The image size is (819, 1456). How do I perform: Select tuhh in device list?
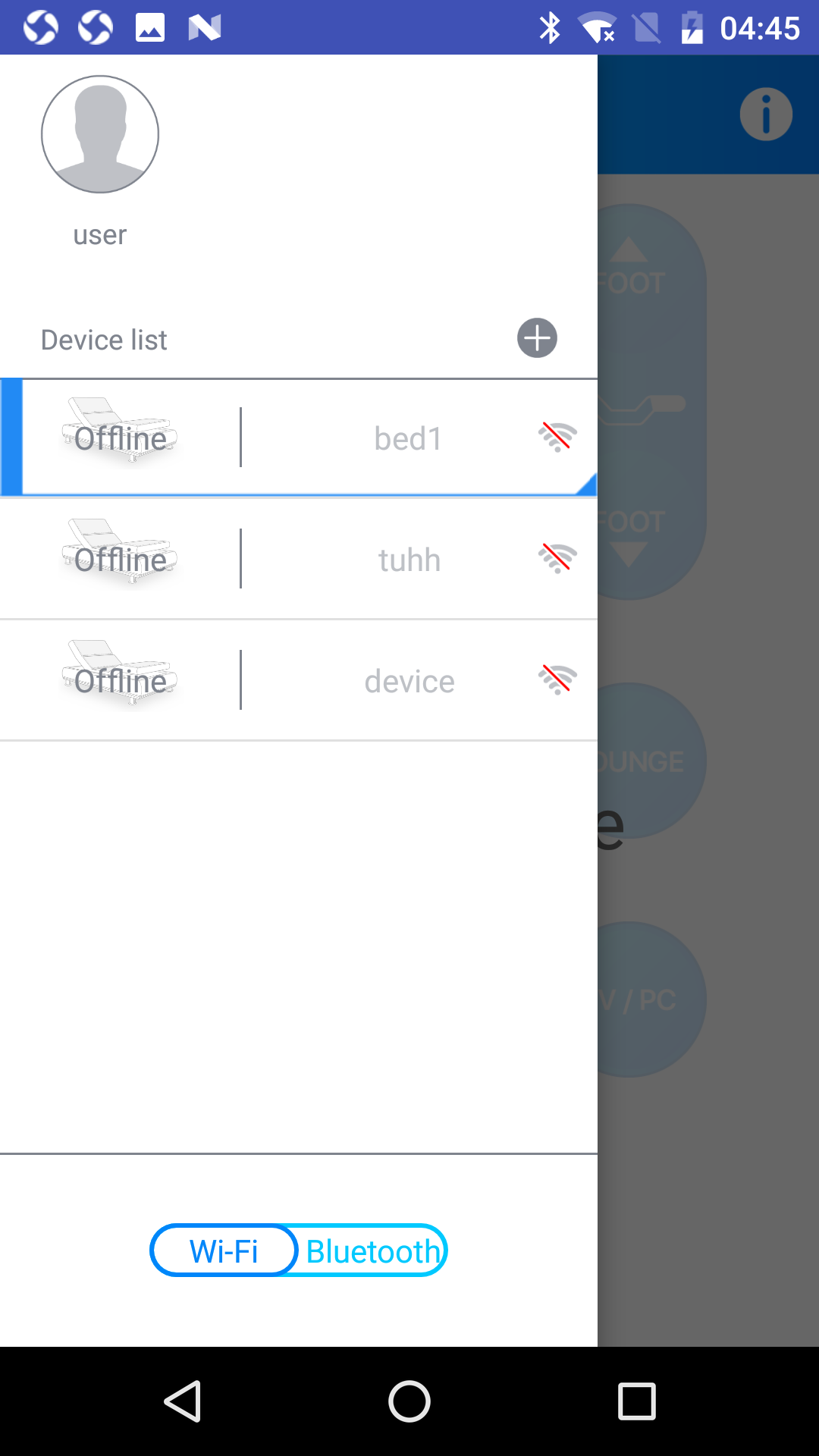(299, 559)
